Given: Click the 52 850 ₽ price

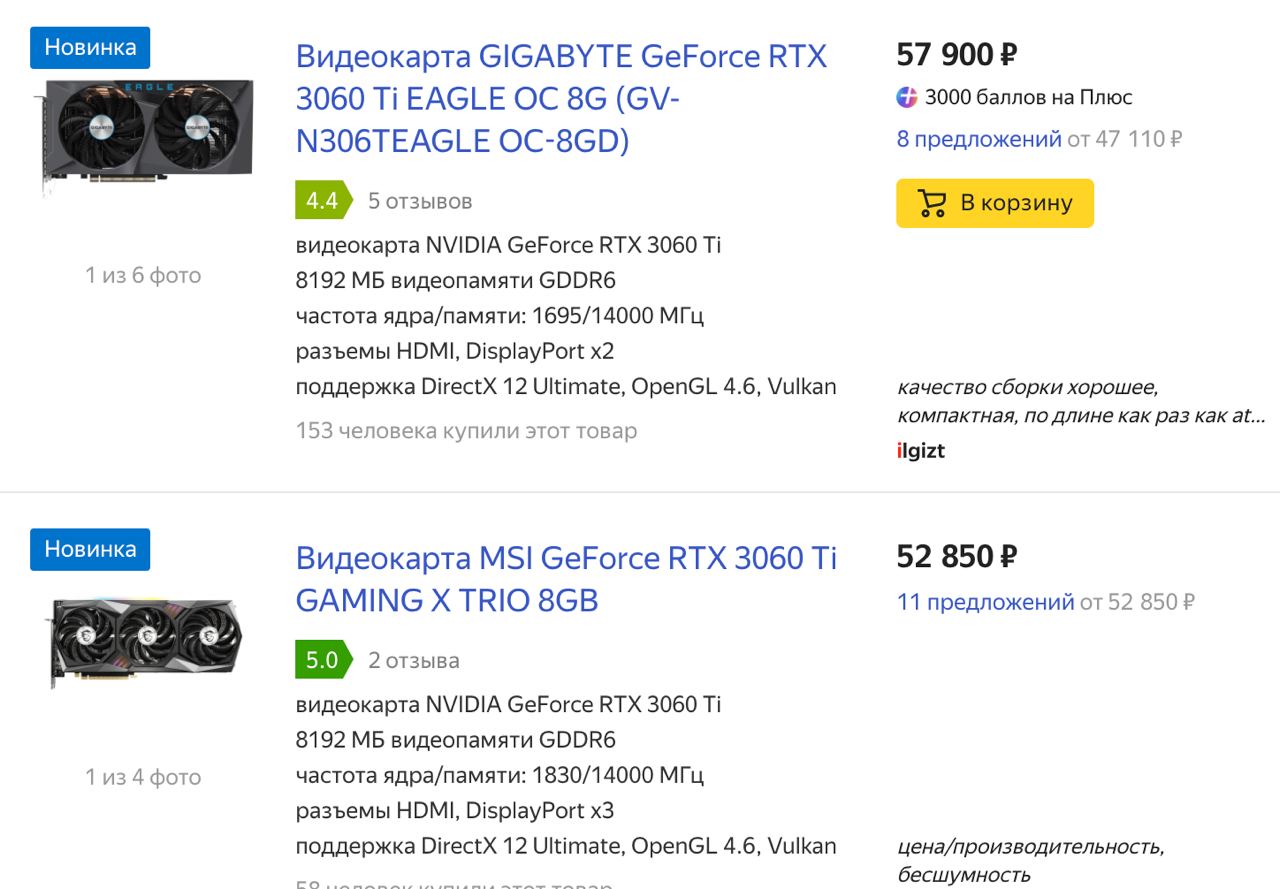Looking at the screenshot, I should click(x=957, y=556).
